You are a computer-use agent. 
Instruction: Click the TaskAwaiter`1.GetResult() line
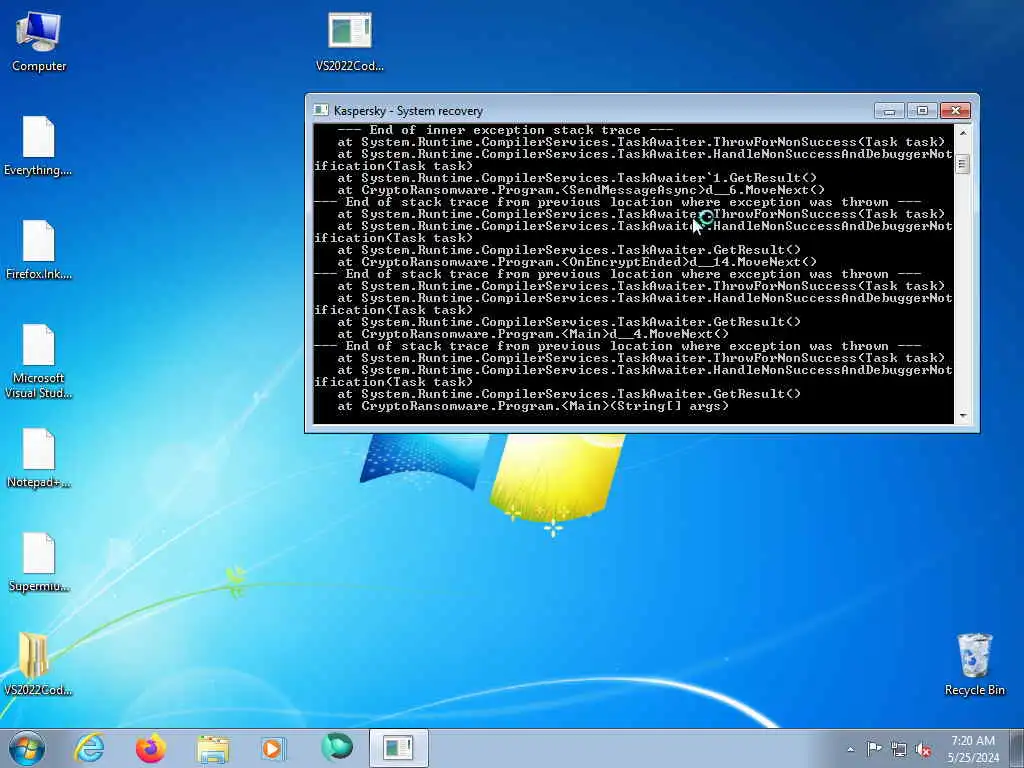[x=577, y=178]
